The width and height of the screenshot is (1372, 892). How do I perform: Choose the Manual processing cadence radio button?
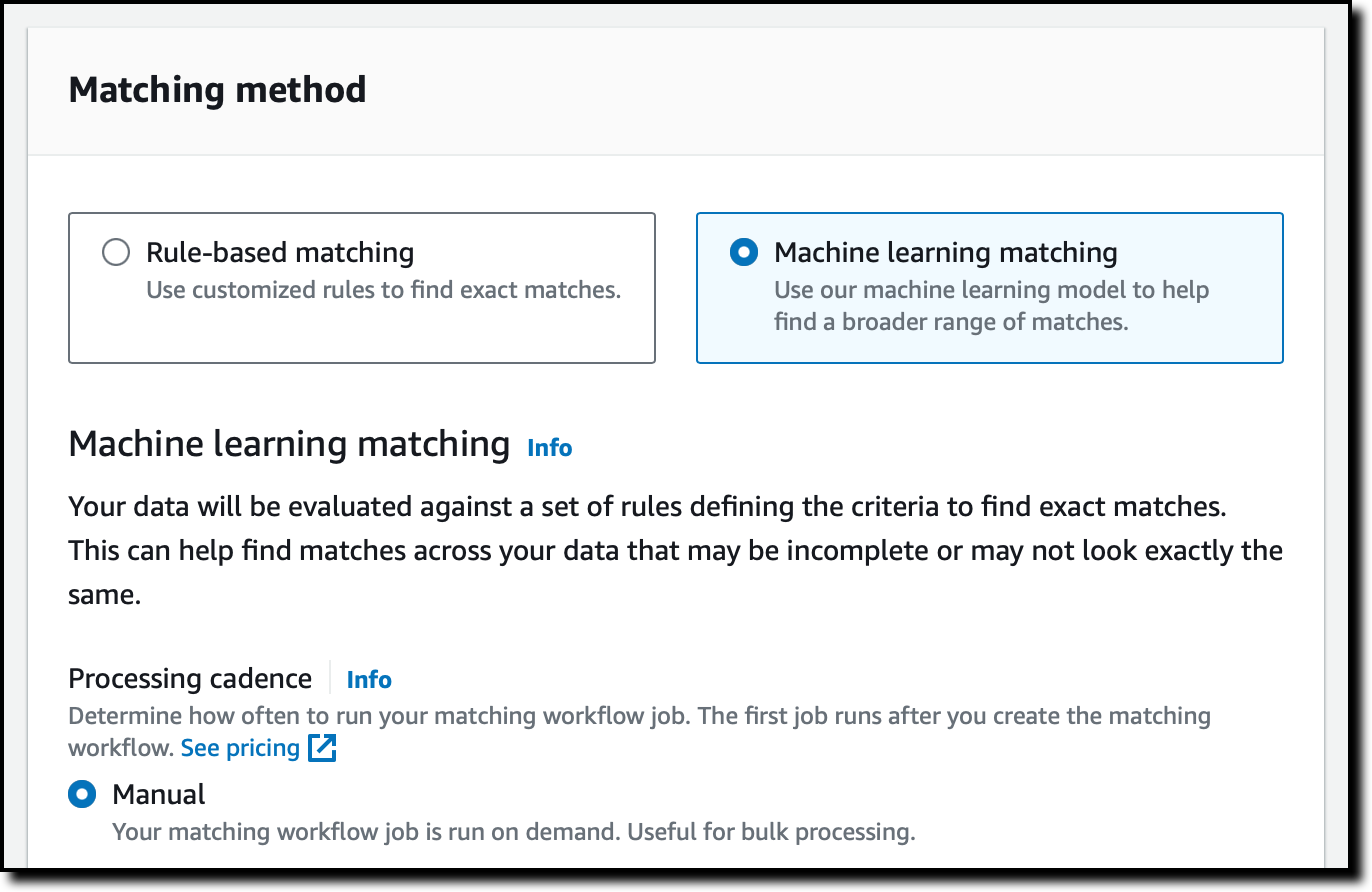pyautogui.click(x=82, y=795)
